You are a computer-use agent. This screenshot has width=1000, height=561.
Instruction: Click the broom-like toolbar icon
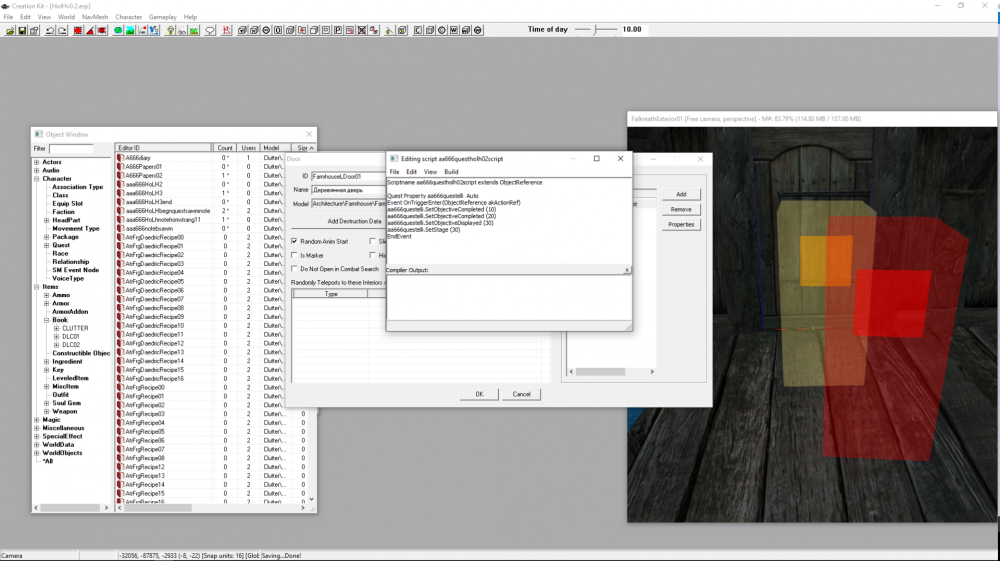coord(389,30)
